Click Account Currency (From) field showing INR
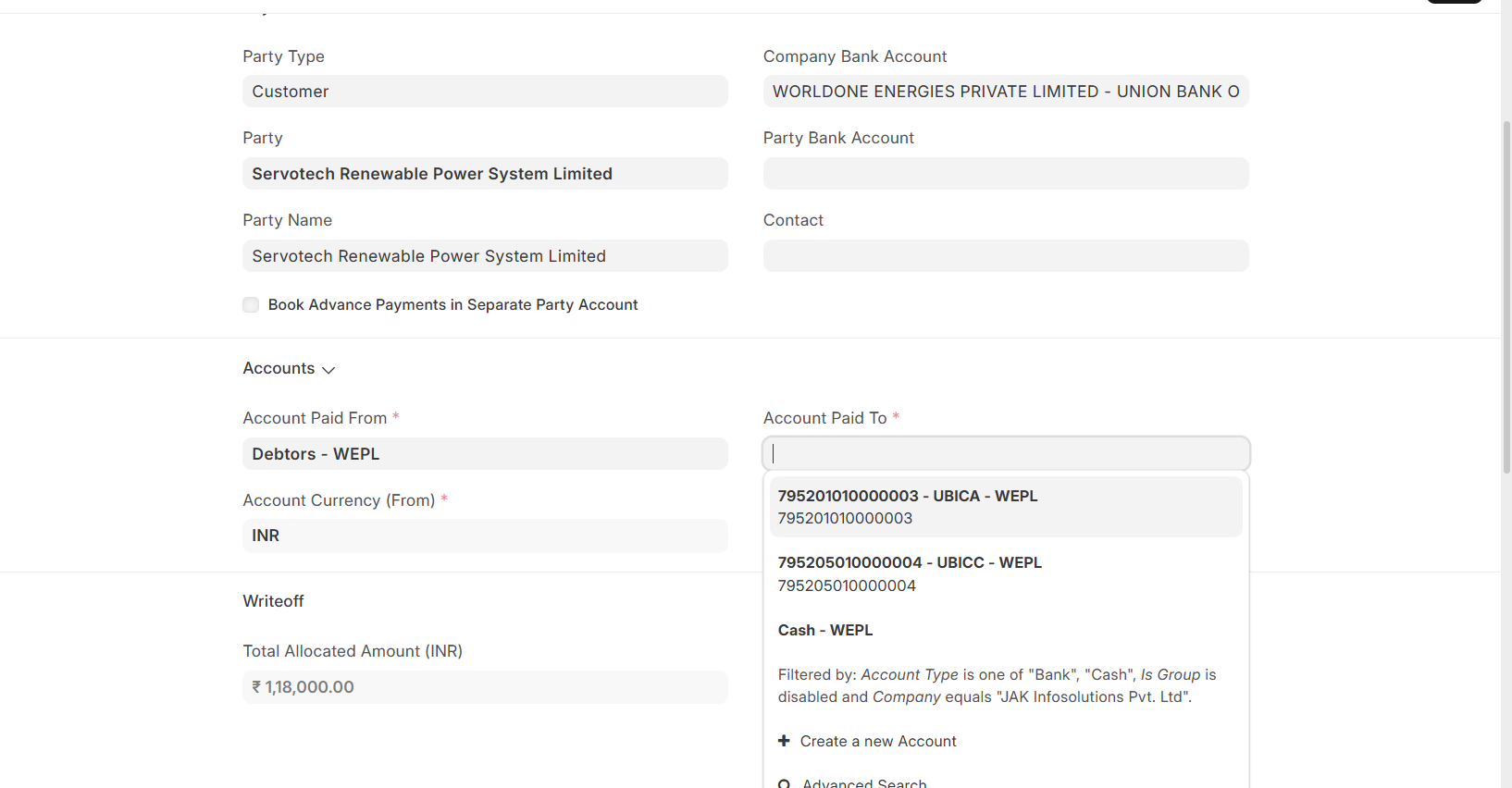 pos(485,536)
